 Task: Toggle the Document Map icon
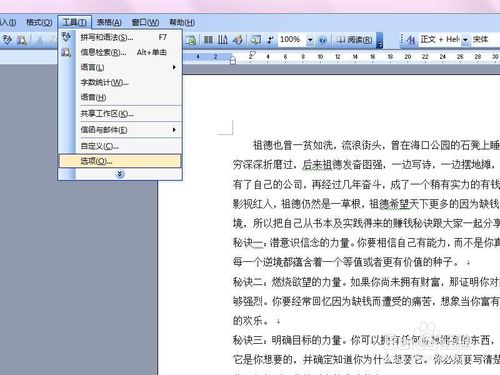[256, 40]
